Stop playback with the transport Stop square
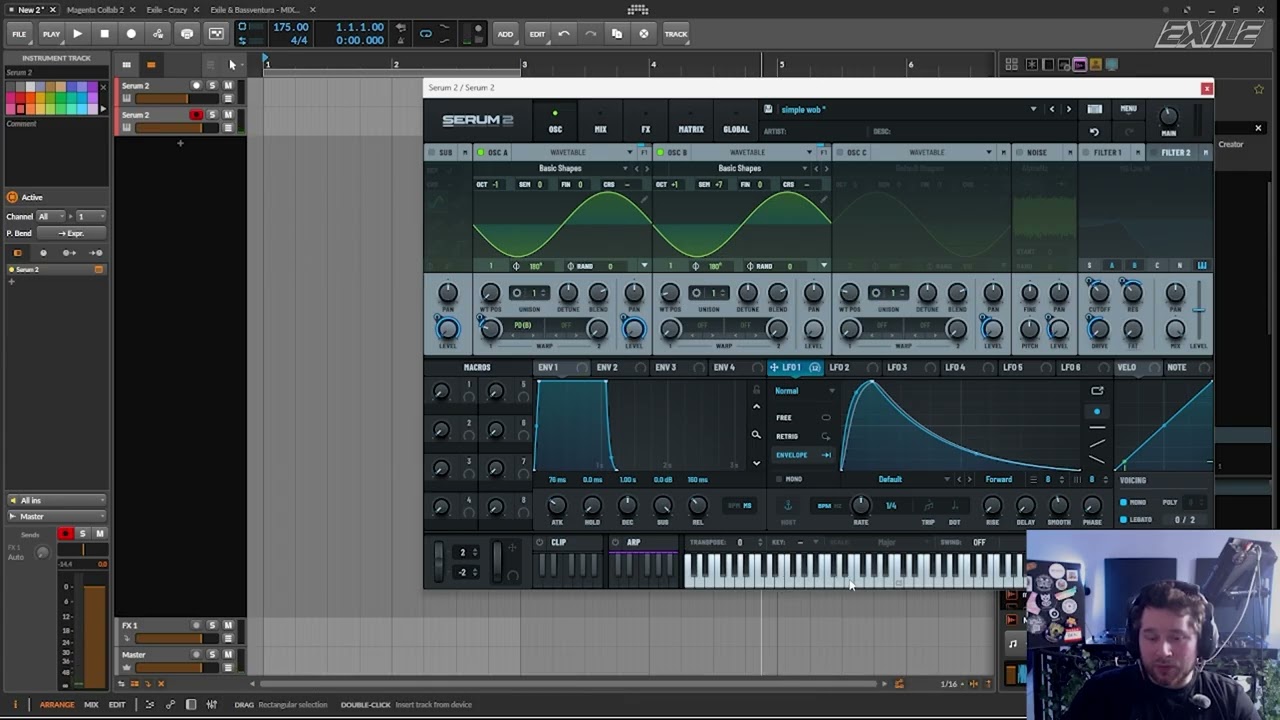The image size is (1280, 720). 104,34
